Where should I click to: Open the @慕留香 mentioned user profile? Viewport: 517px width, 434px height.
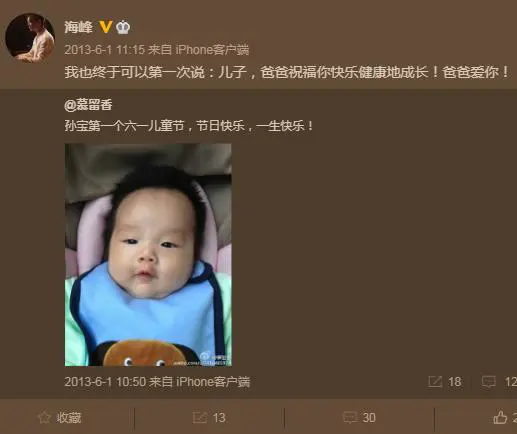tap(88, 105)
